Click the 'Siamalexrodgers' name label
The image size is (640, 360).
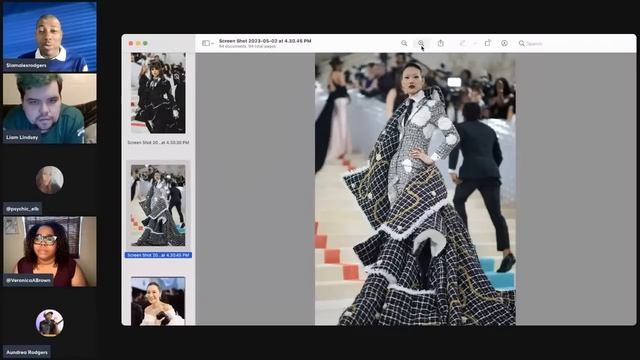coord(26,65)
